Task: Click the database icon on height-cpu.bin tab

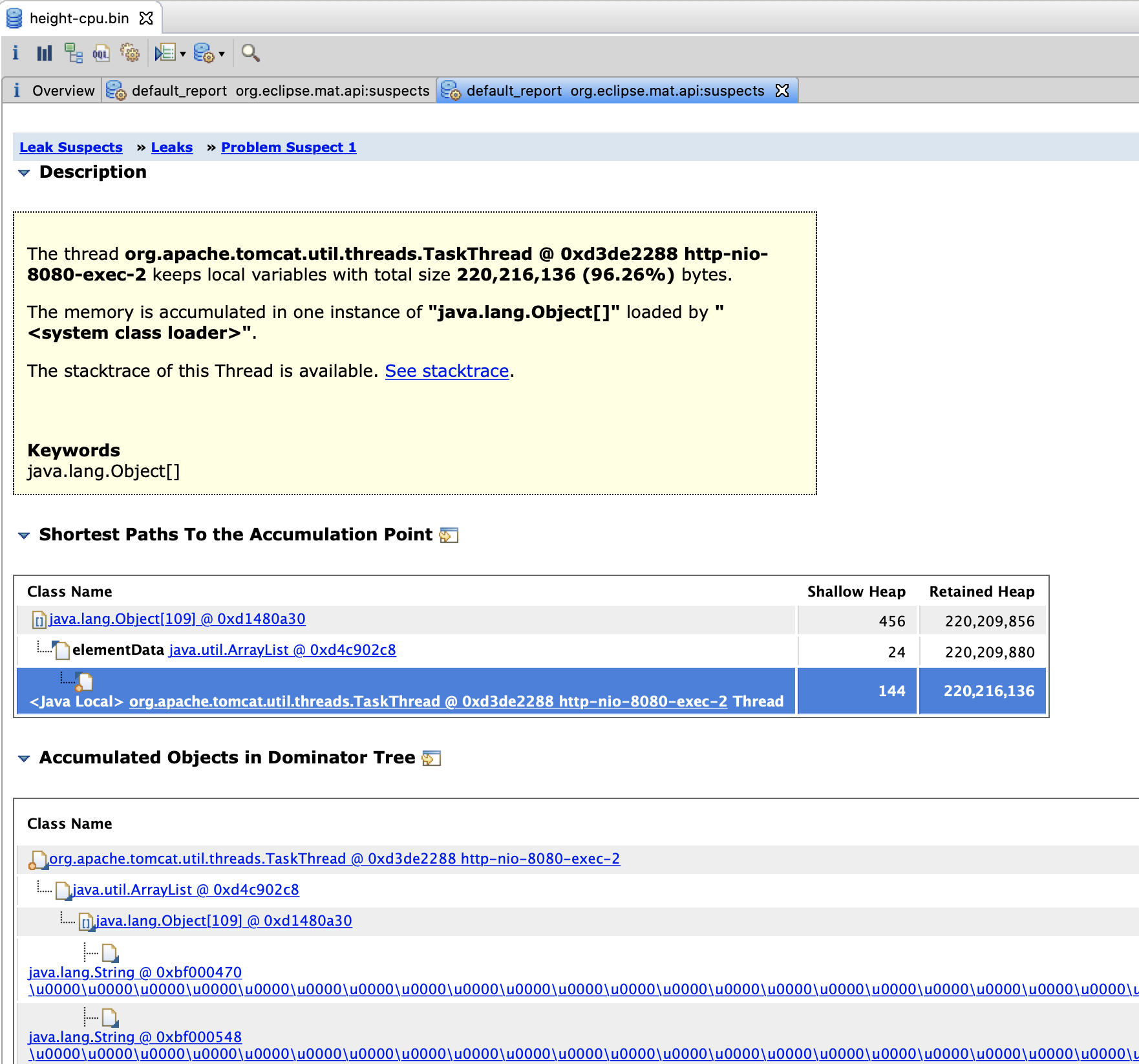Action: 14,18
